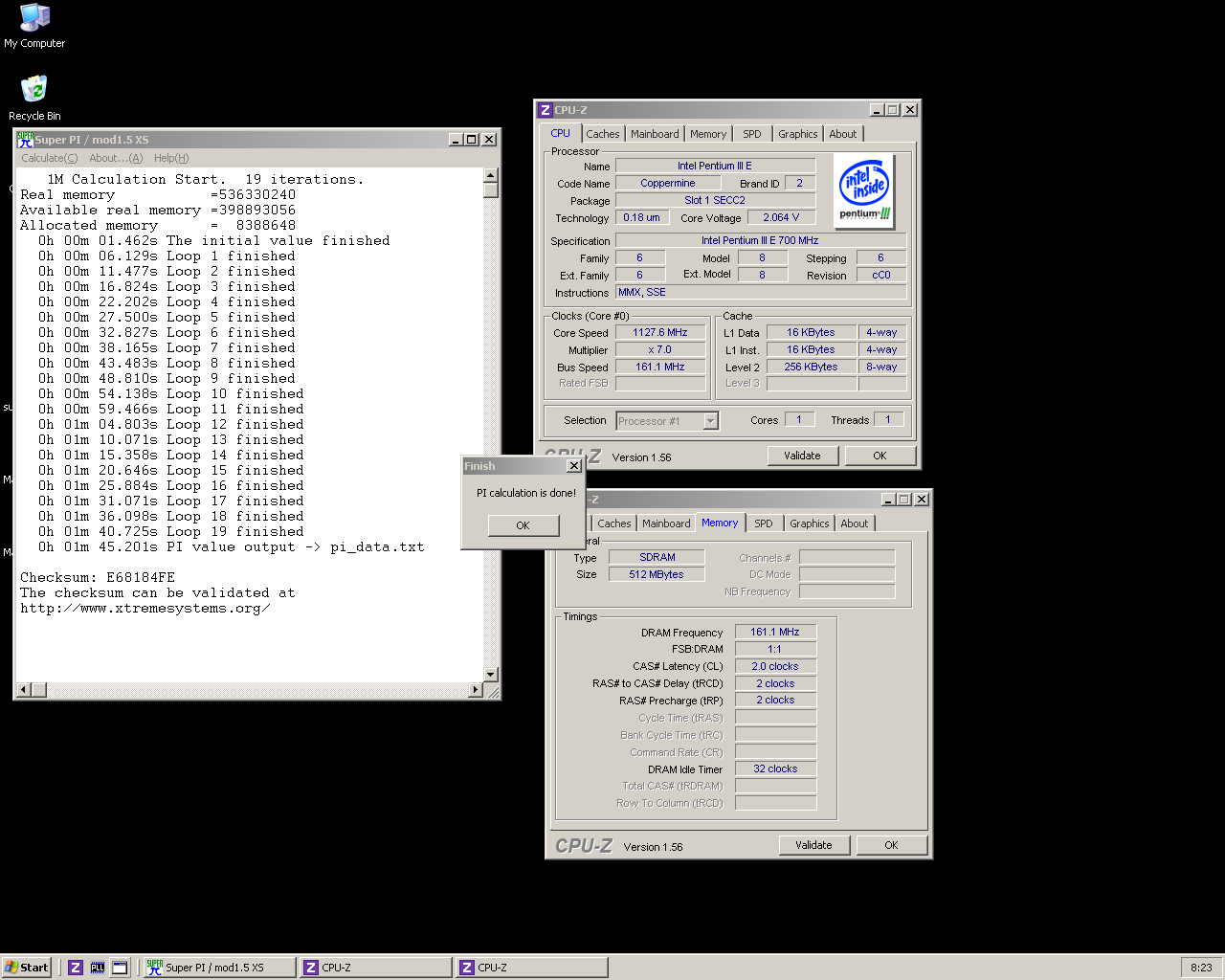Click the Super PI title bar icon

(x=25, y=139)
